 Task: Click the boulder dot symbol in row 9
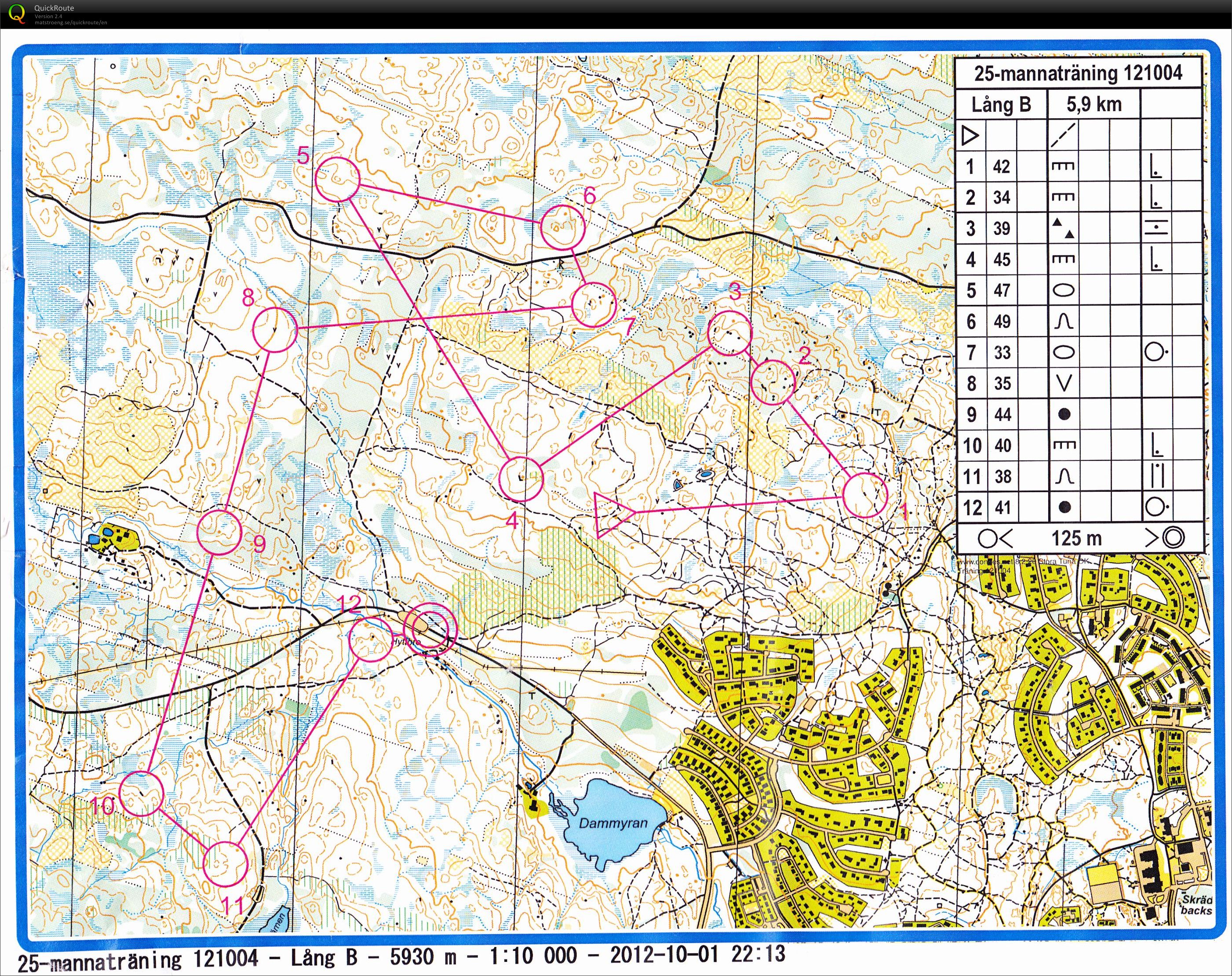coord(1064,414)
